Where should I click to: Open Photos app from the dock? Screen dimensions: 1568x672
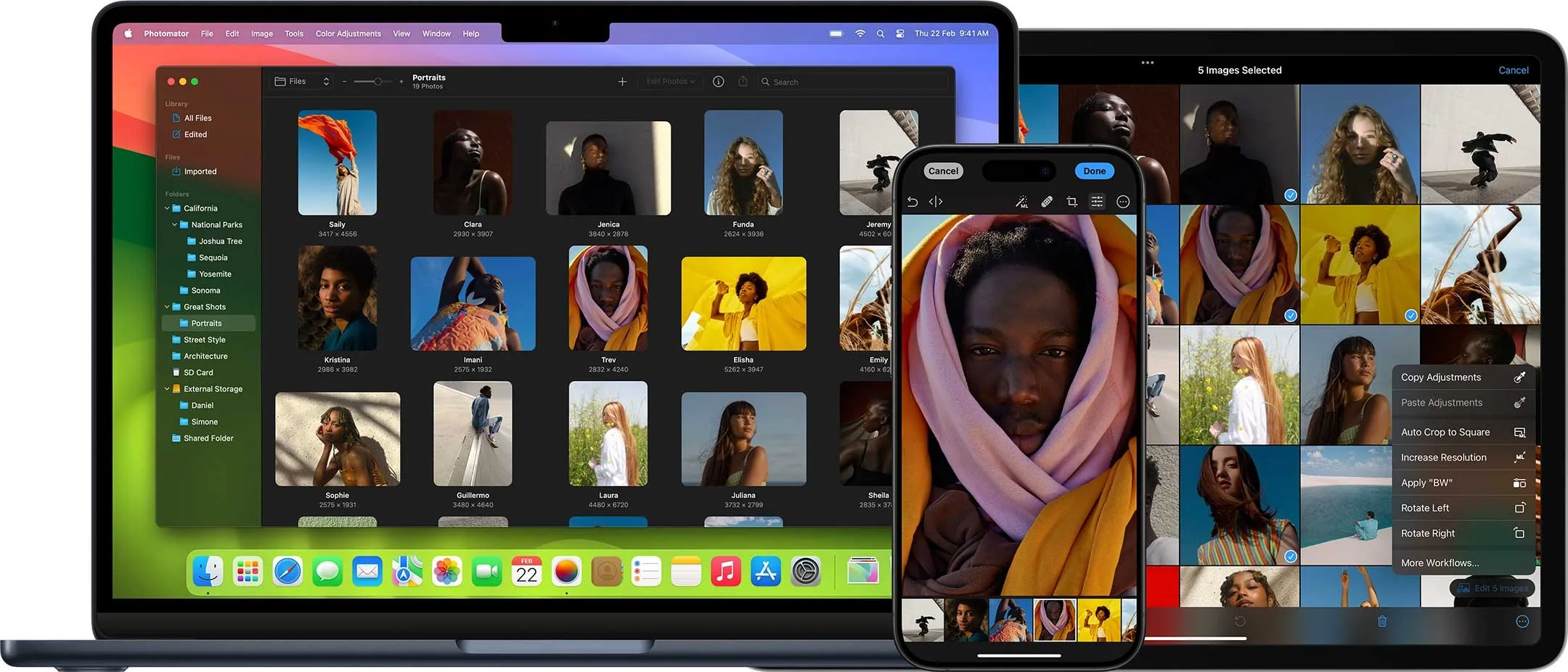tap(447, 572)
